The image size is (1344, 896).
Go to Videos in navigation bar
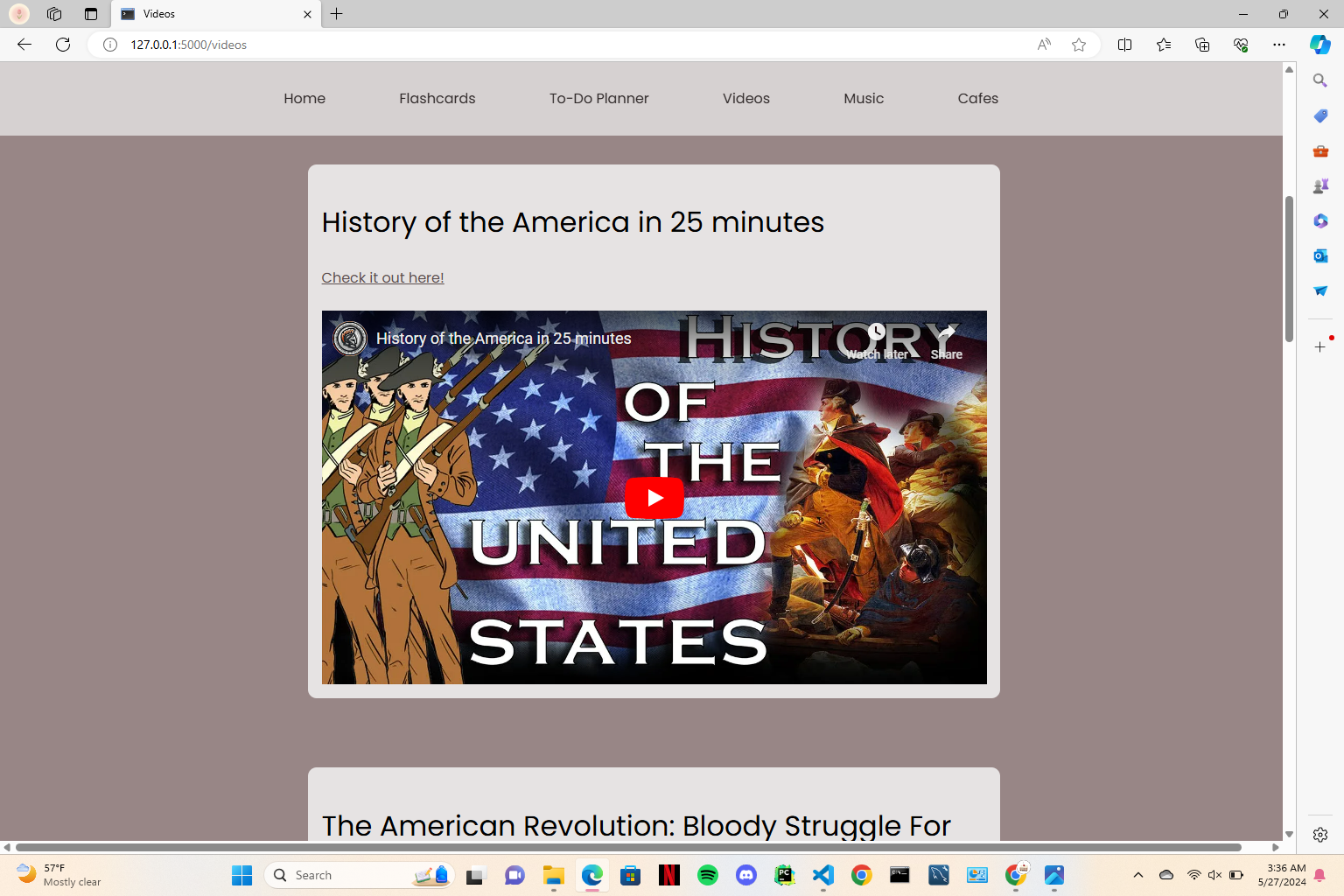(746, 99)
